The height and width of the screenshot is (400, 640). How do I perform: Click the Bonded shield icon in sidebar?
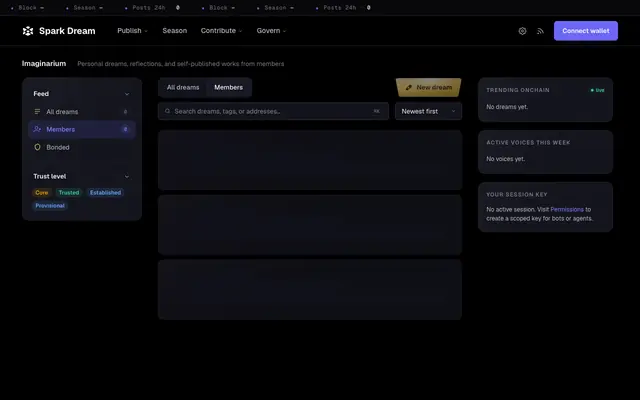[37, 147]
